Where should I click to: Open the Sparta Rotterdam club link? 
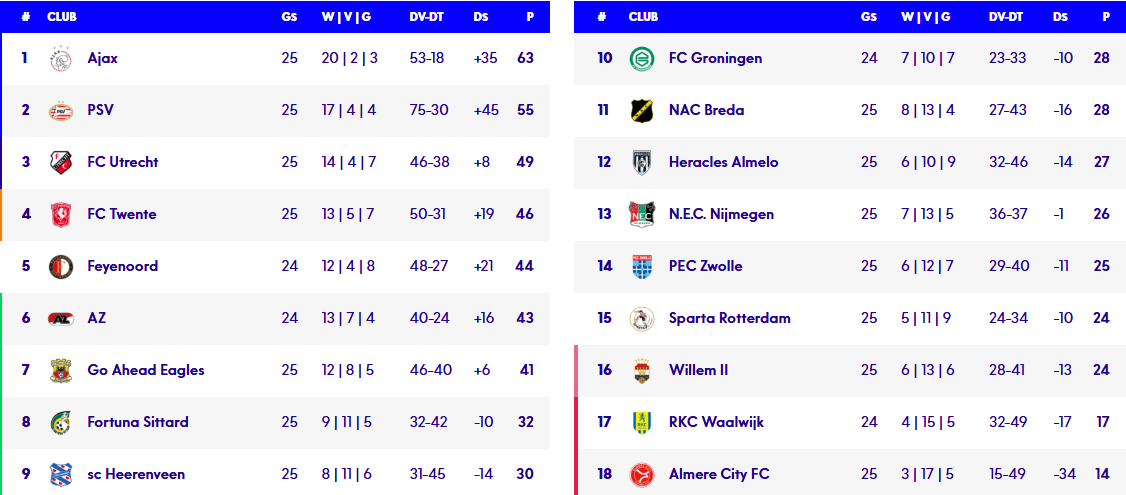[729, 318]
